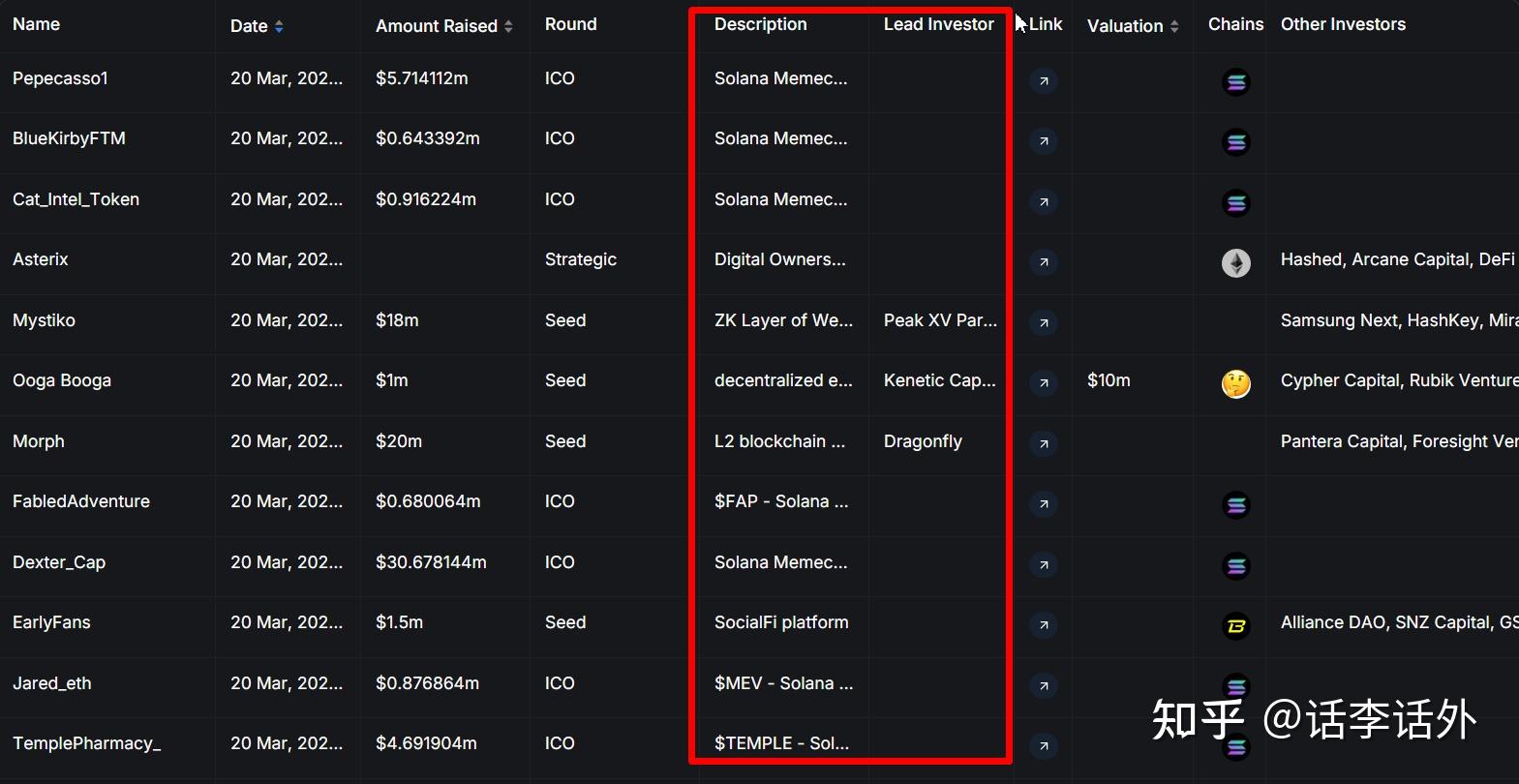1519x784 pixels.
Task: Click the $20m amount for Morph
Action: (x=399, y=441)
